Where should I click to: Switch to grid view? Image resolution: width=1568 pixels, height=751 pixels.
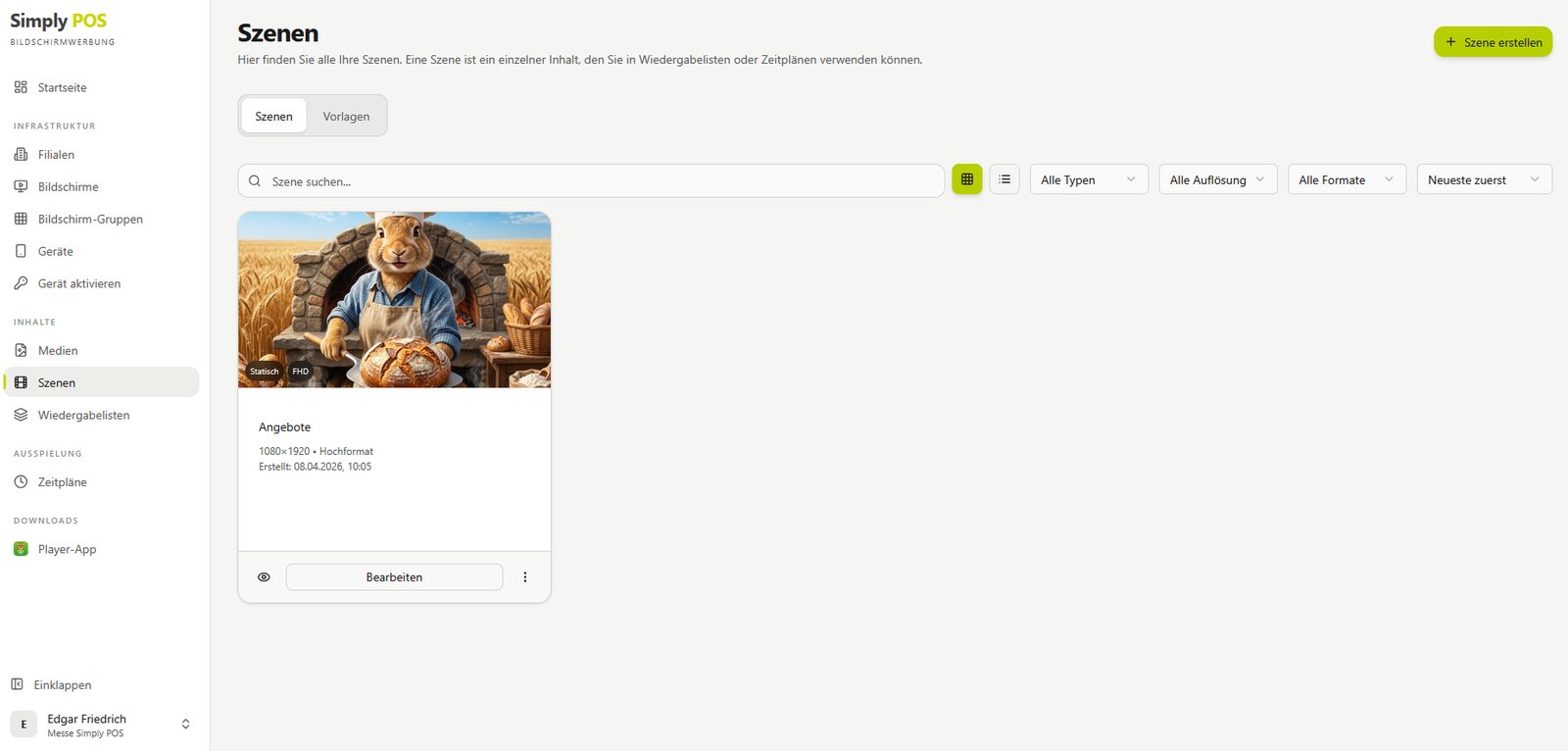point(967,179)
